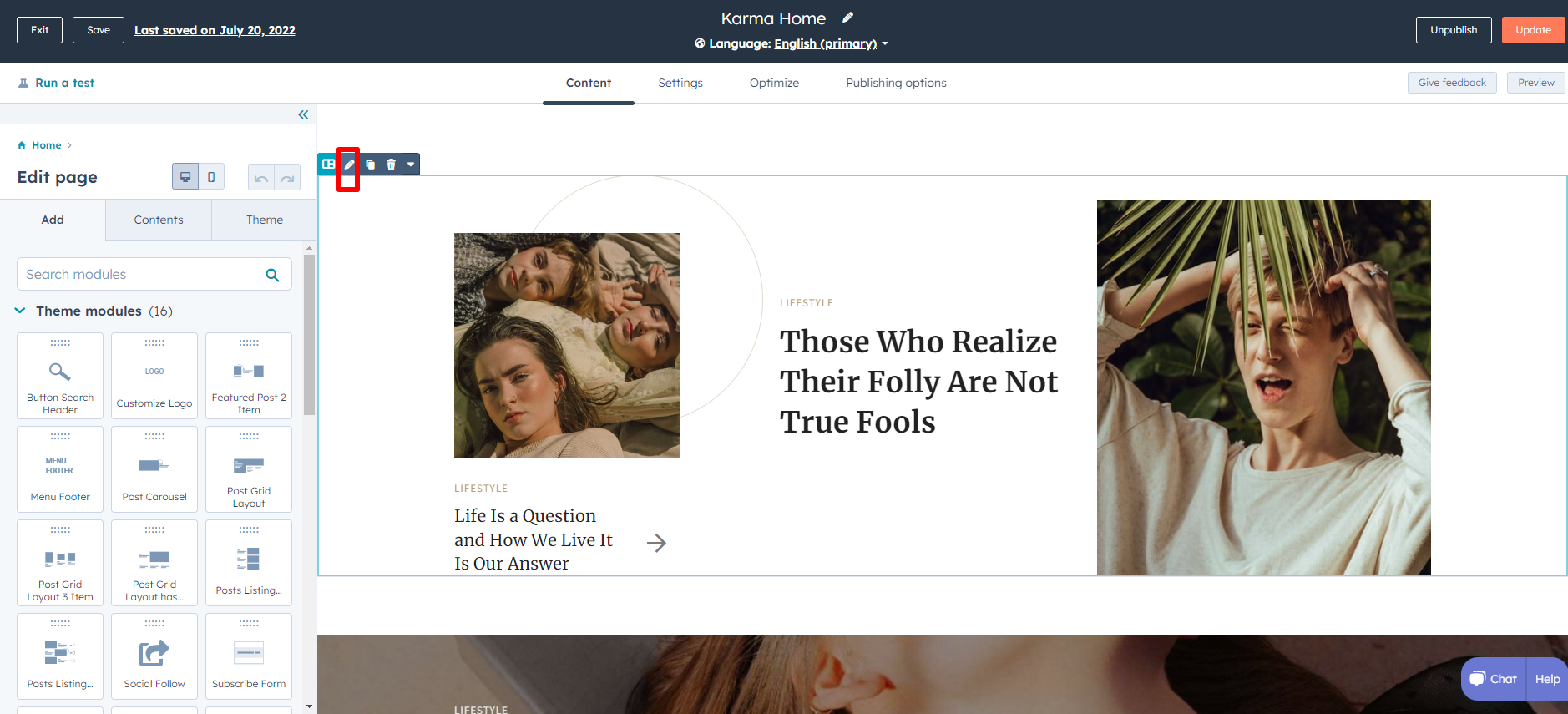Image resolution: width=1568 pixels, height=714 pixels.
Task: Click the redo arrow icon
Action: tap(287, 178)
